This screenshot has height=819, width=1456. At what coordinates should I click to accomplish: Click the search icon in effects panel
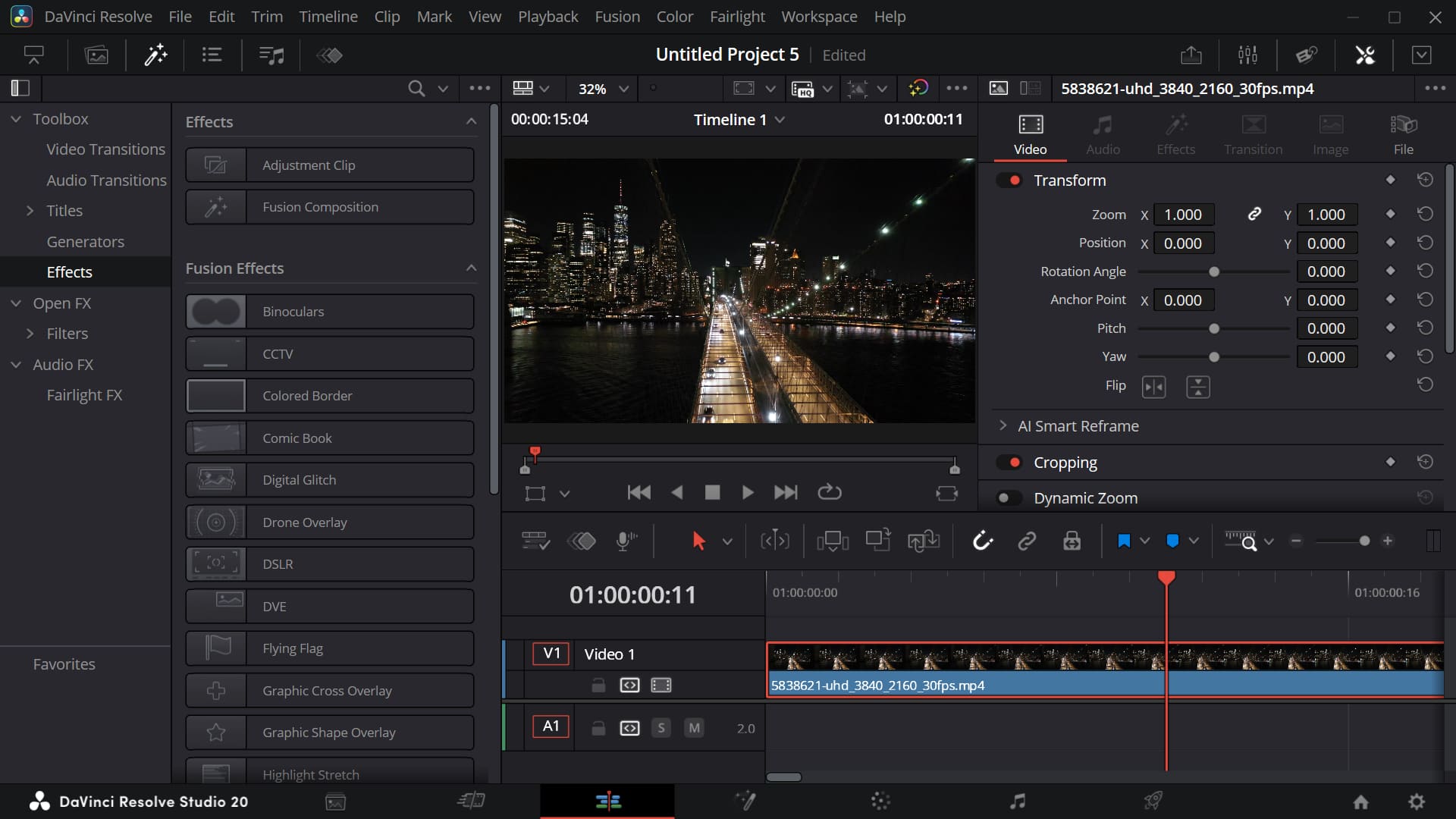tap(416, 88)
